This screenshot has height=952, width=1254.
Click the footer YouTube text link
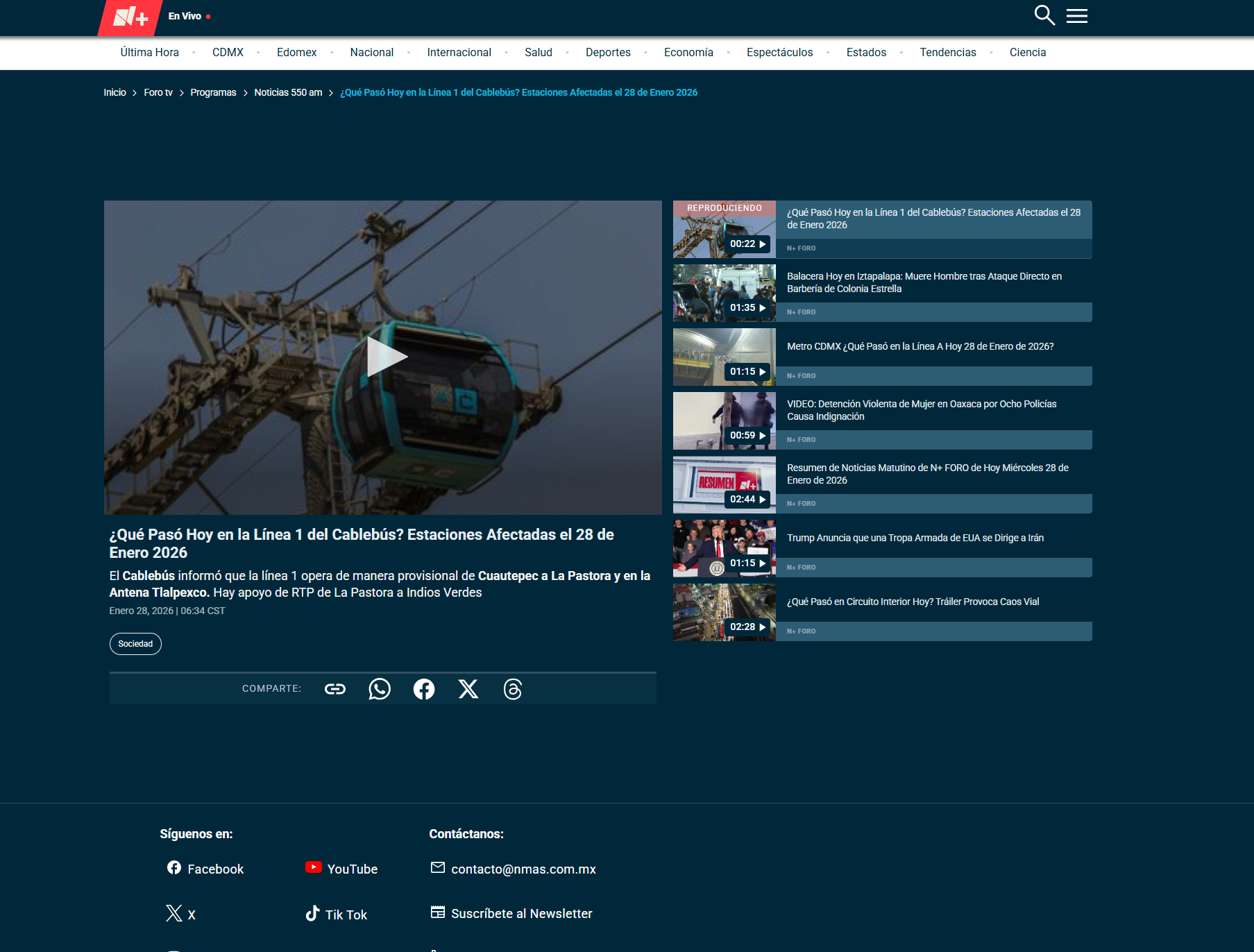click(x=353, y=869)
